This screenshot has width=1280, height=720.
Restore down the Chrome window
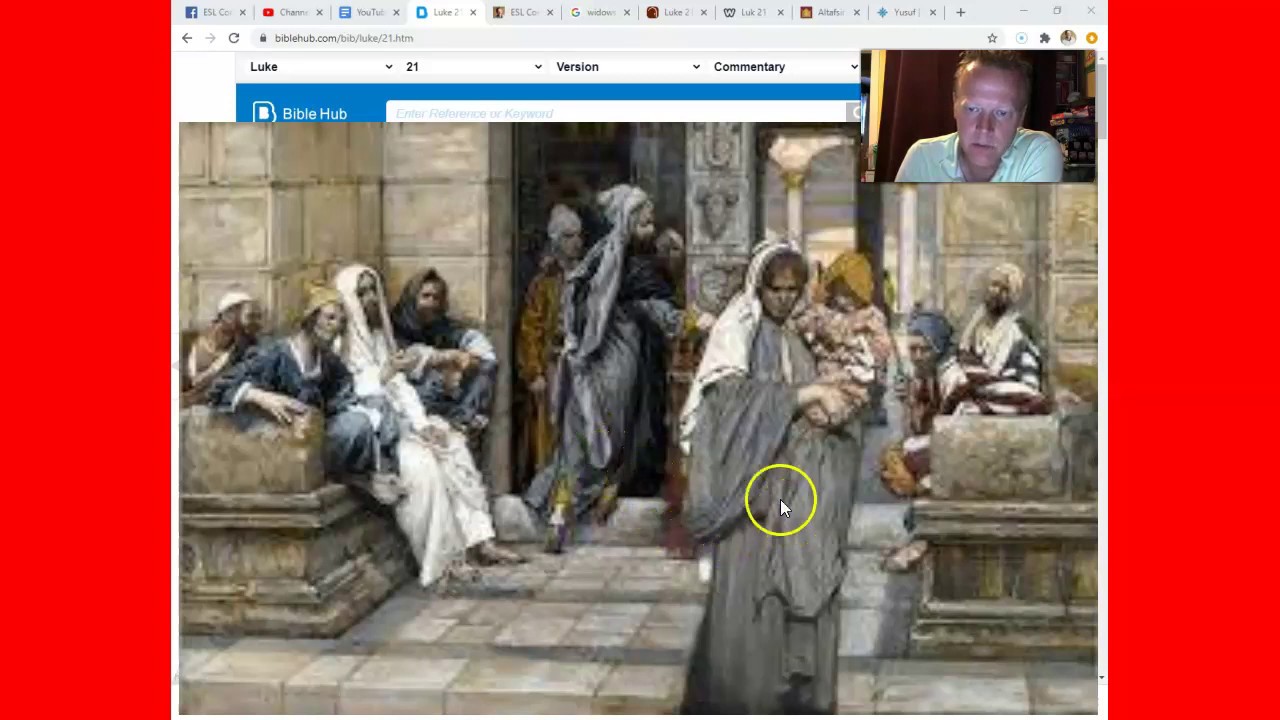coord(1057,11)
